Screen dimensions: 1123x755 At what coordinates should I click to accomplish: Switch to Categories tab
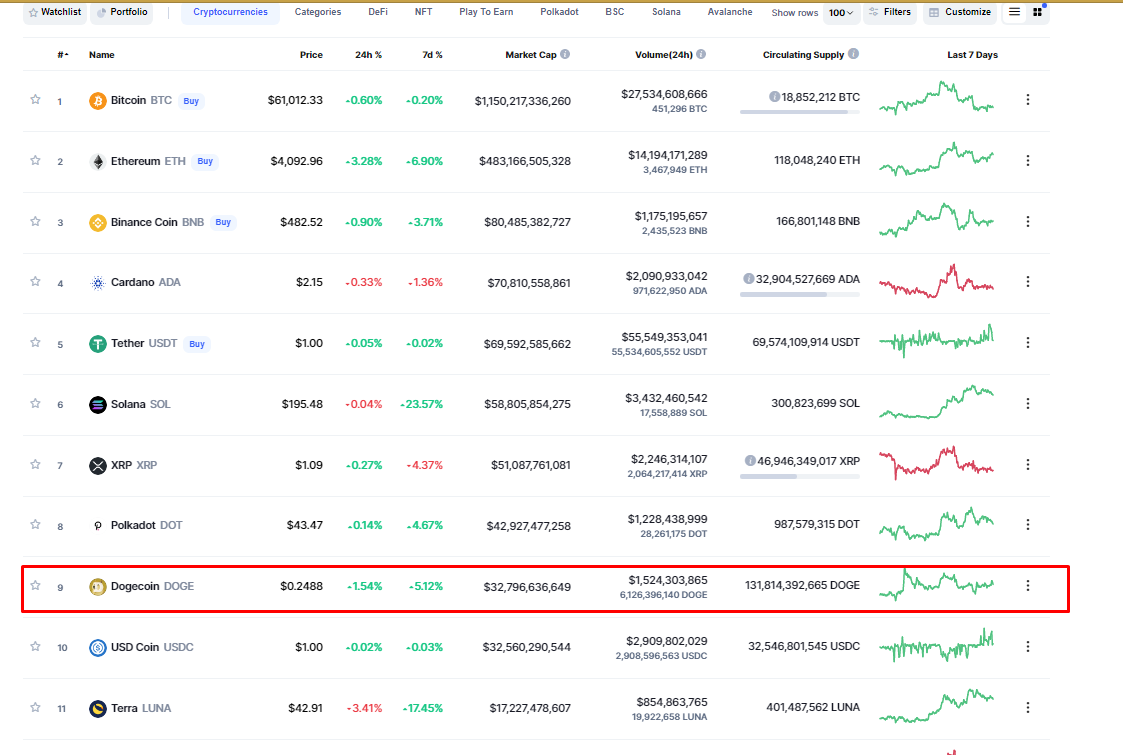pyautogui.click(x=318, y=12)
